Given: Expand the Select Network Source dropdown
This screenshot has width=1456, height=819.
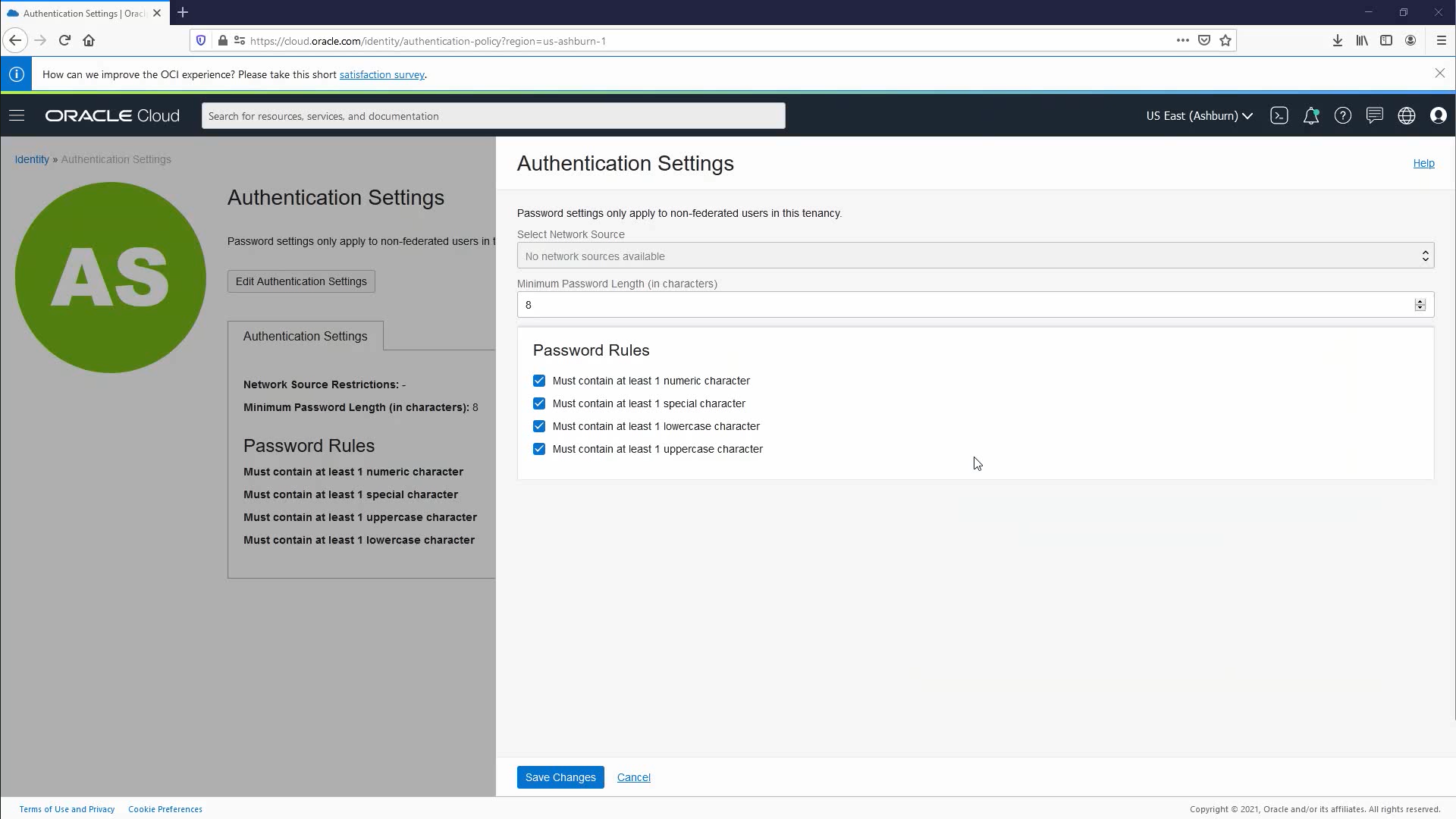Looking at the screenshot, I should click(974, 256).
